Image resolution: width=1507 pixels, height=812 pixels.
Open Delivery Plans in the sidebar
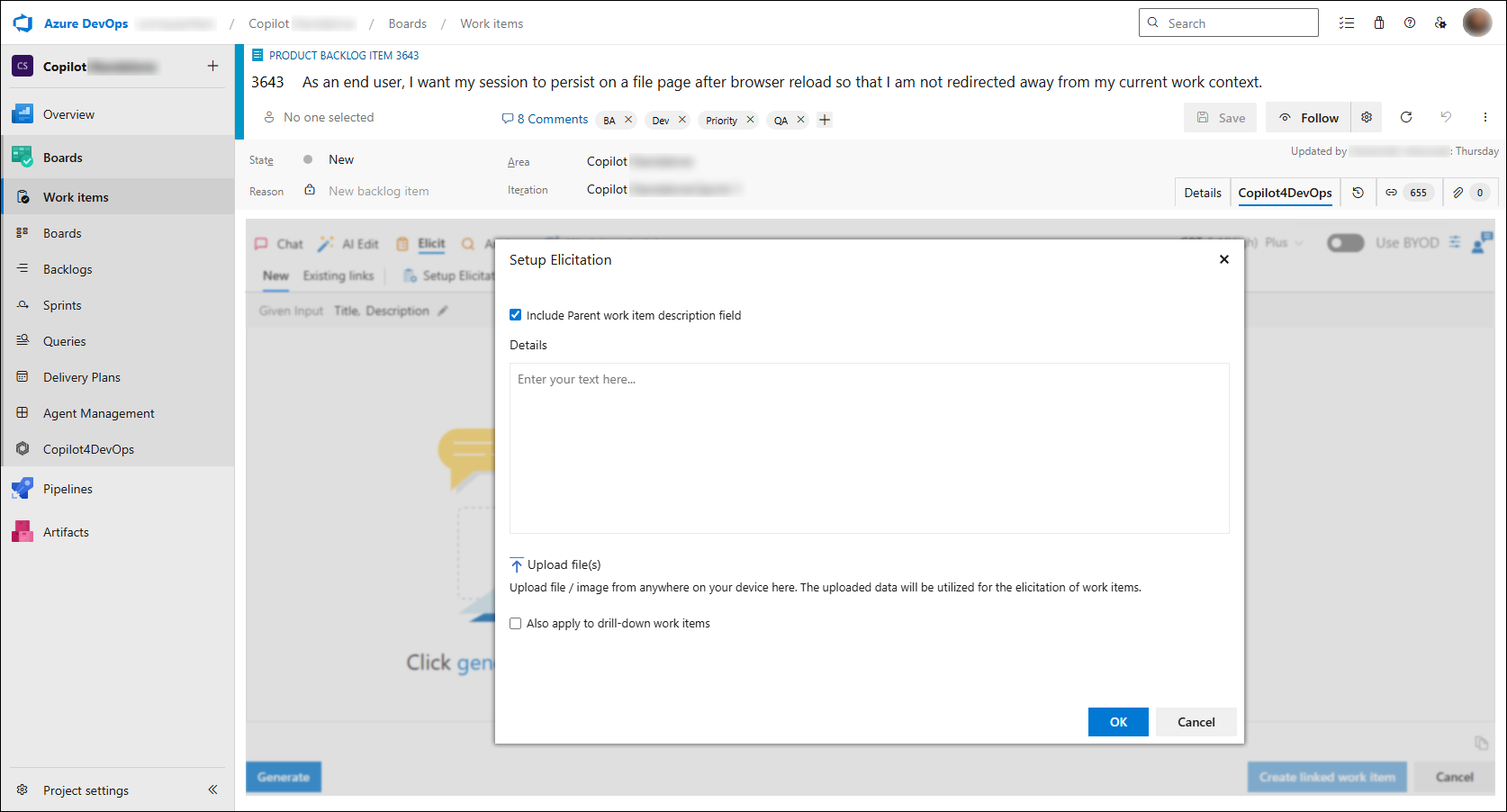[118, 377]
